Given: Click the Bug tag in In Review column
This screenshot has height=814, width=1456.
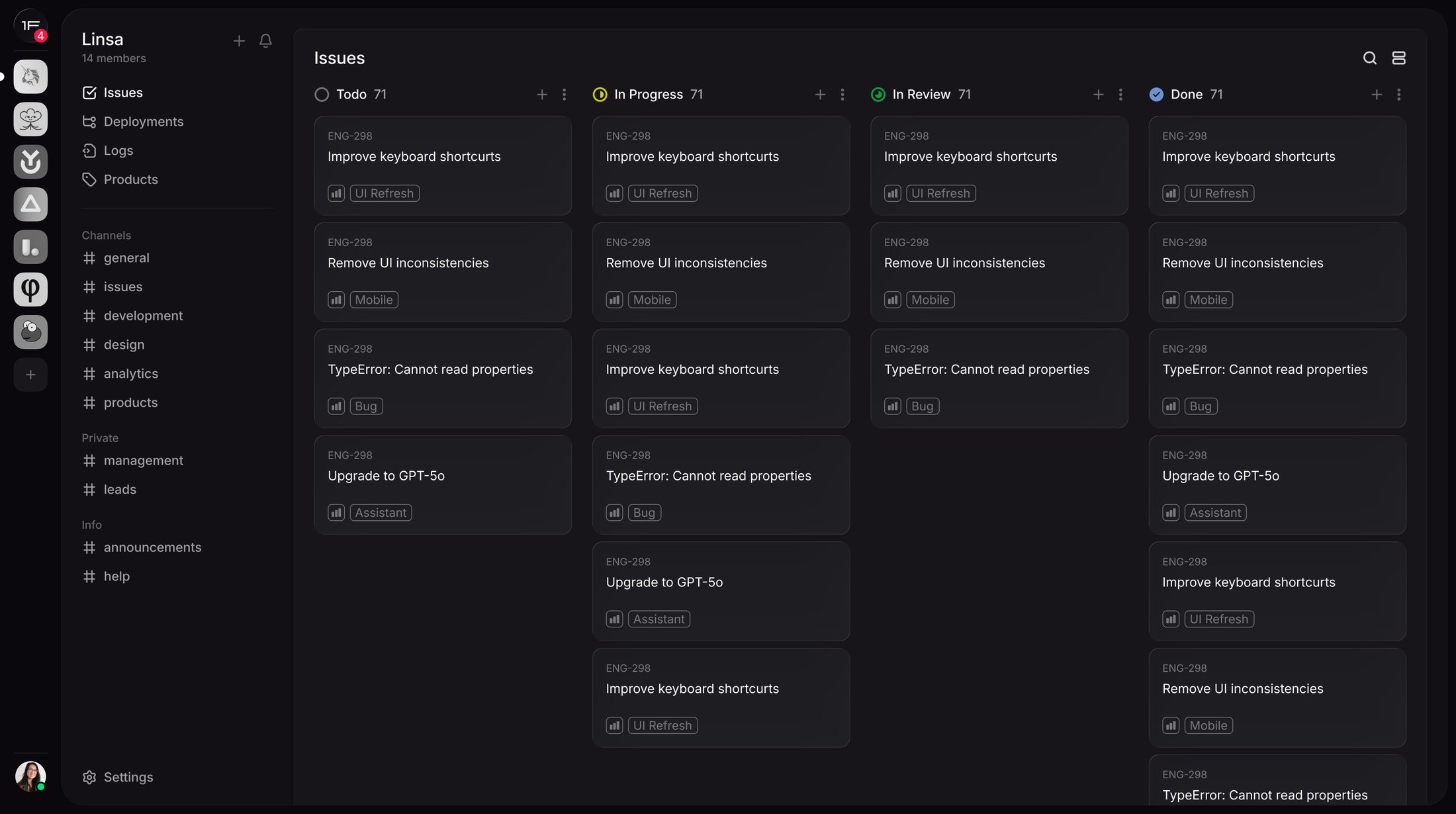Looking at the screenshot, I should [923, 406].
